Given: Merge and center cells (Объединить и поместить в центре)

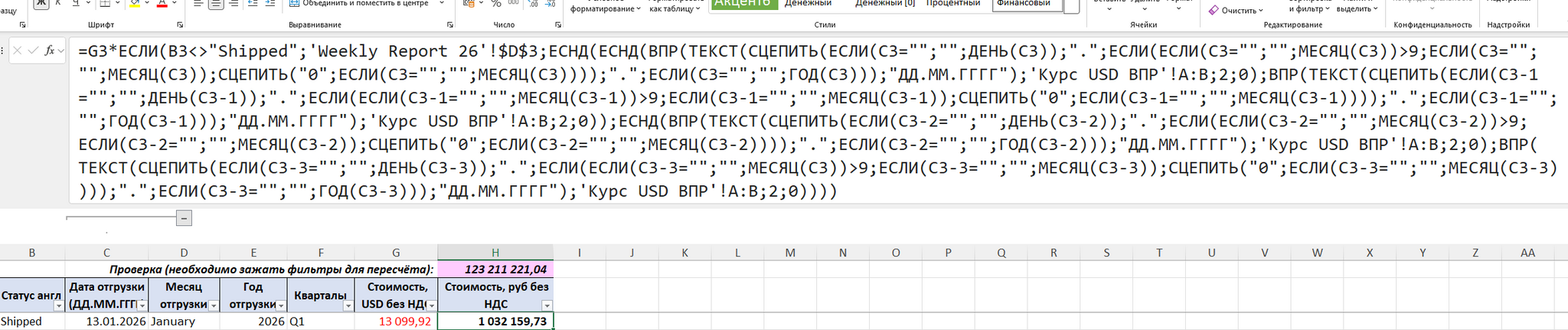Looking at the screenshot, I should coord(360,3).
